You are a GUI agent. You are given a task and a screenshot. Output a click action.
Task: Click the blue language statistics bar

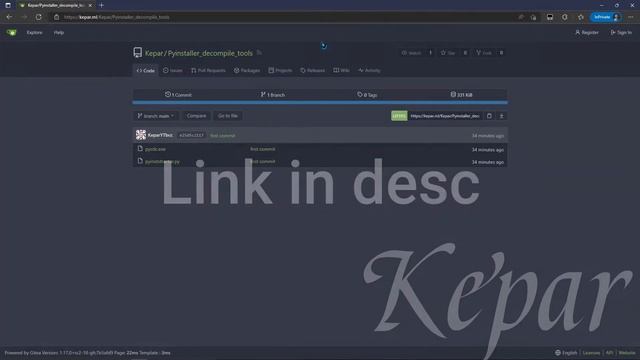pyautogui.click(x=320, y=102)
